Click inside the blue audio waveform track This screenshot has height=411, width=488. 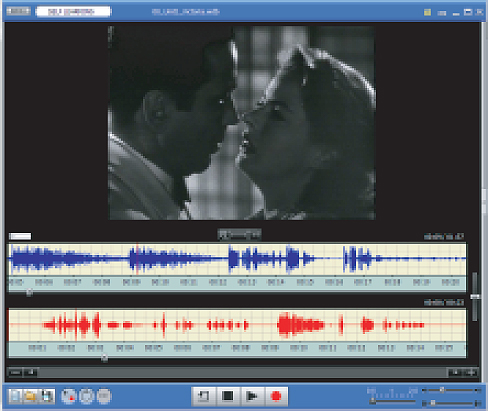[237, 260]
